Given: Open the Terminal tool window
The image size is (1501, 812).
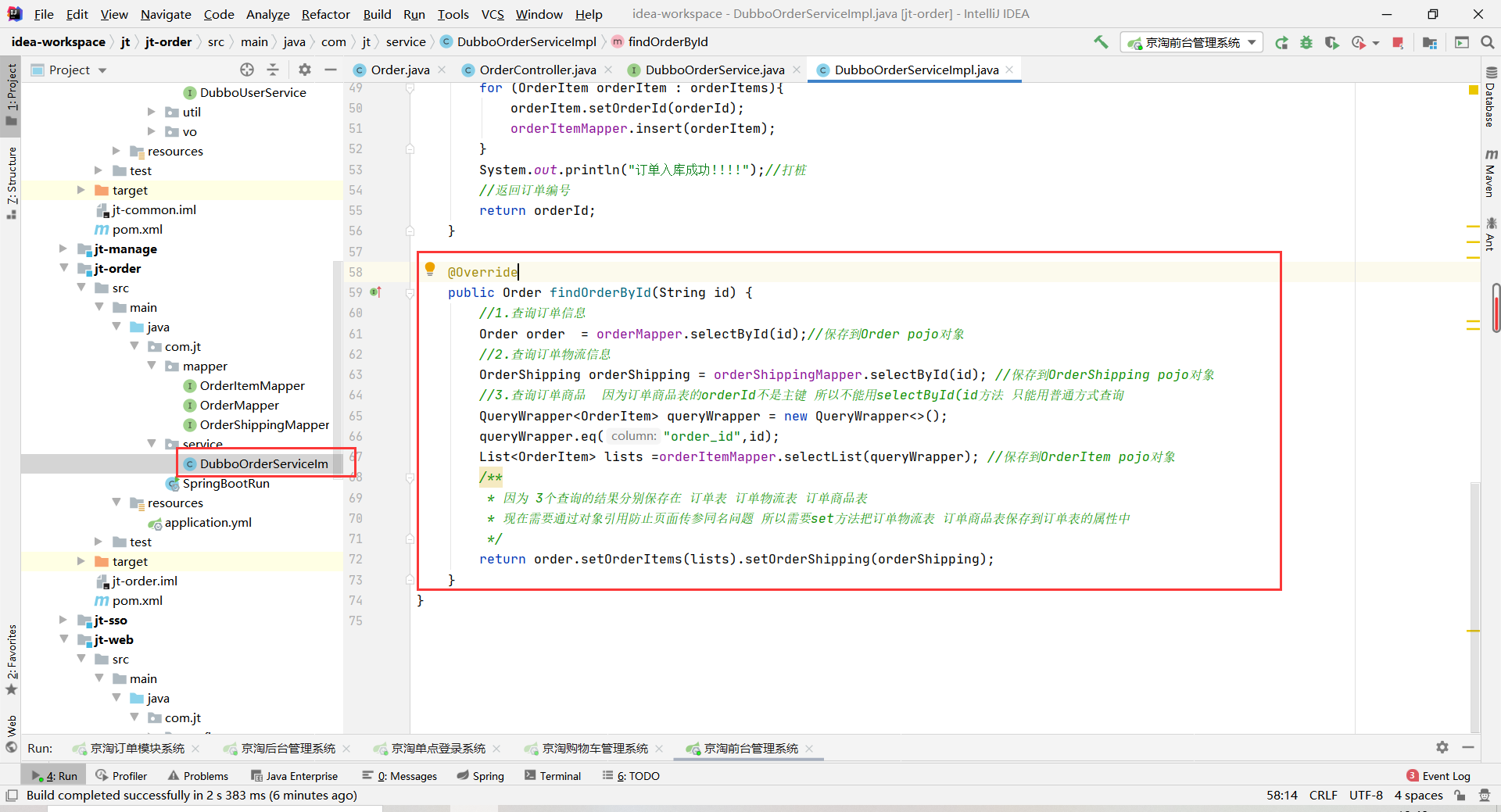Looking at the screenshot, I should (x=553, y=776).
